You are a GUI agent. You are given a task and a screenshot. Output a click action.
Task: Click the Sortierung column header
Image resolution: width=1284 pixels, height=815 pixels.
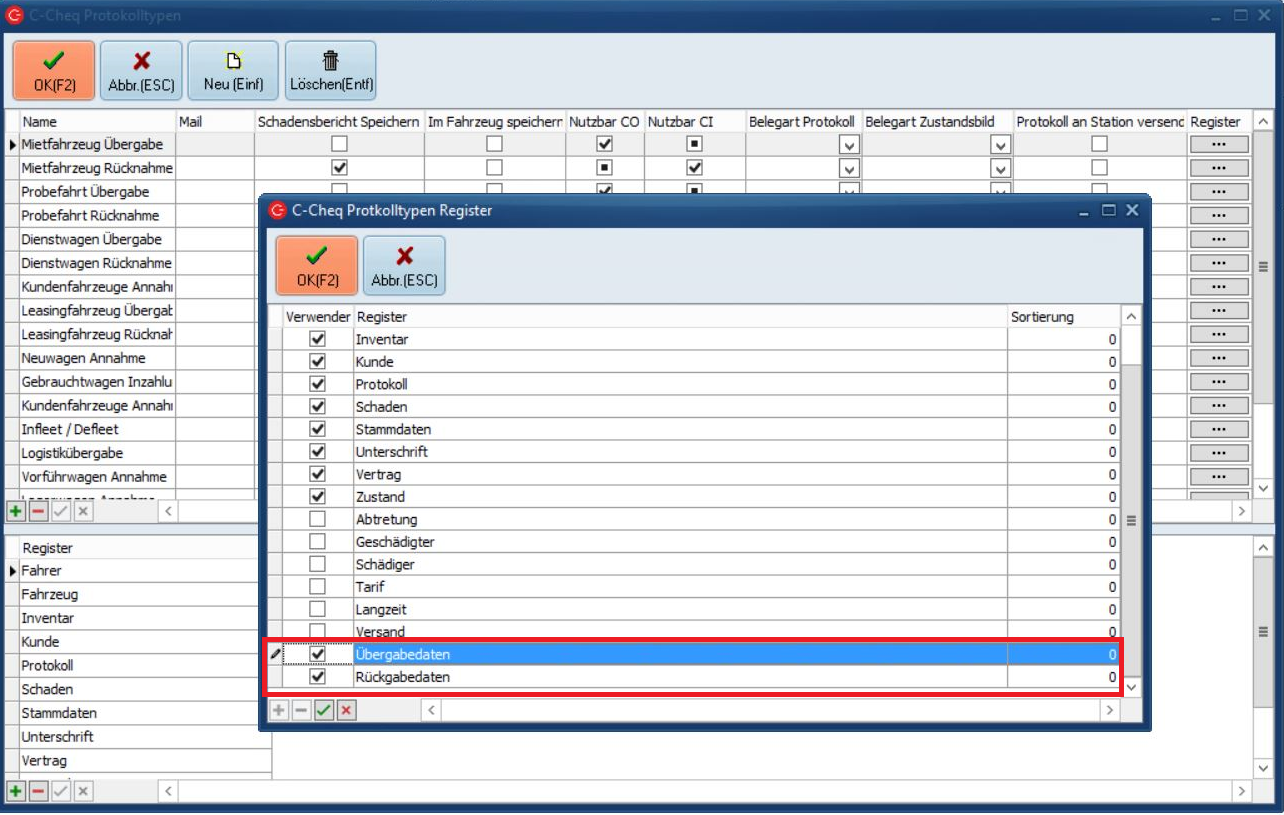[x=1042, y=317]
